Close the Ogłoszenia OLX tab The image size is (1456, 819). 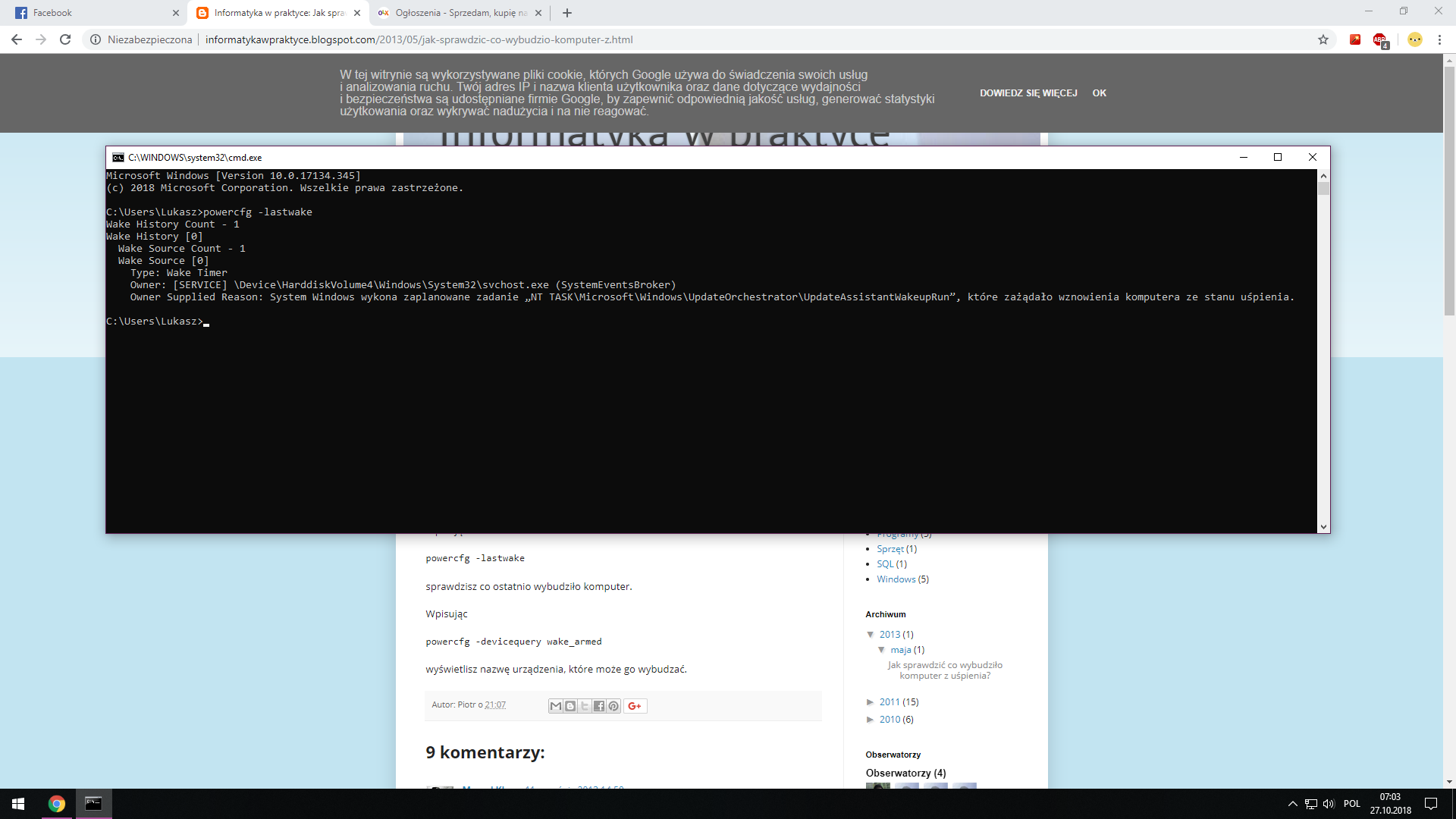(x=538, y=13)
